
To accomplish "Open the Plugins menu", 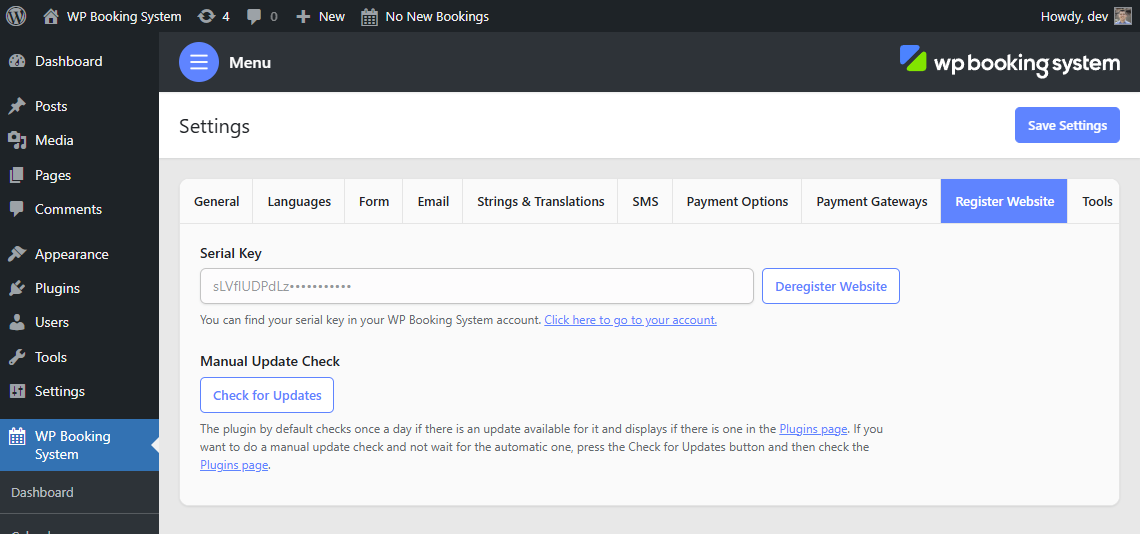I will [57, 288].
